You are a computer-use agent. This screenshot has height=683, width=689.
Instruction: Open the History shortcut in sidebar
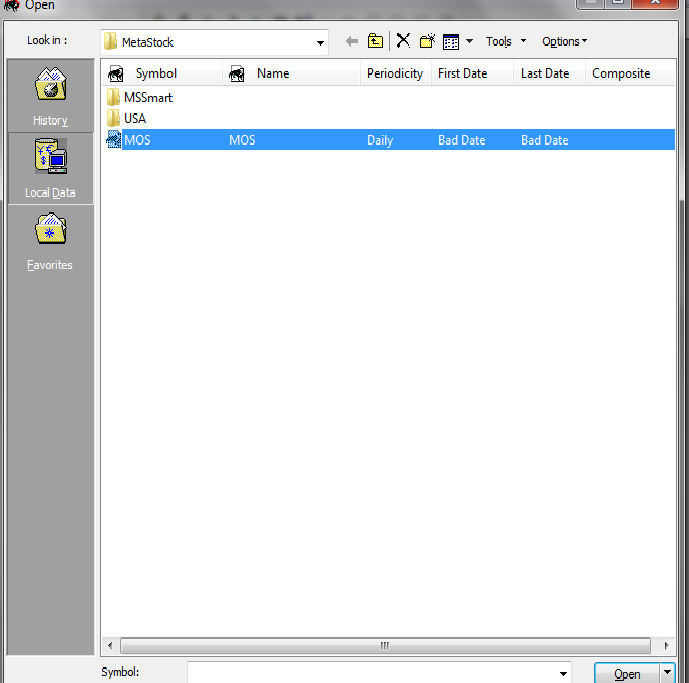click(x=51, y=96)
